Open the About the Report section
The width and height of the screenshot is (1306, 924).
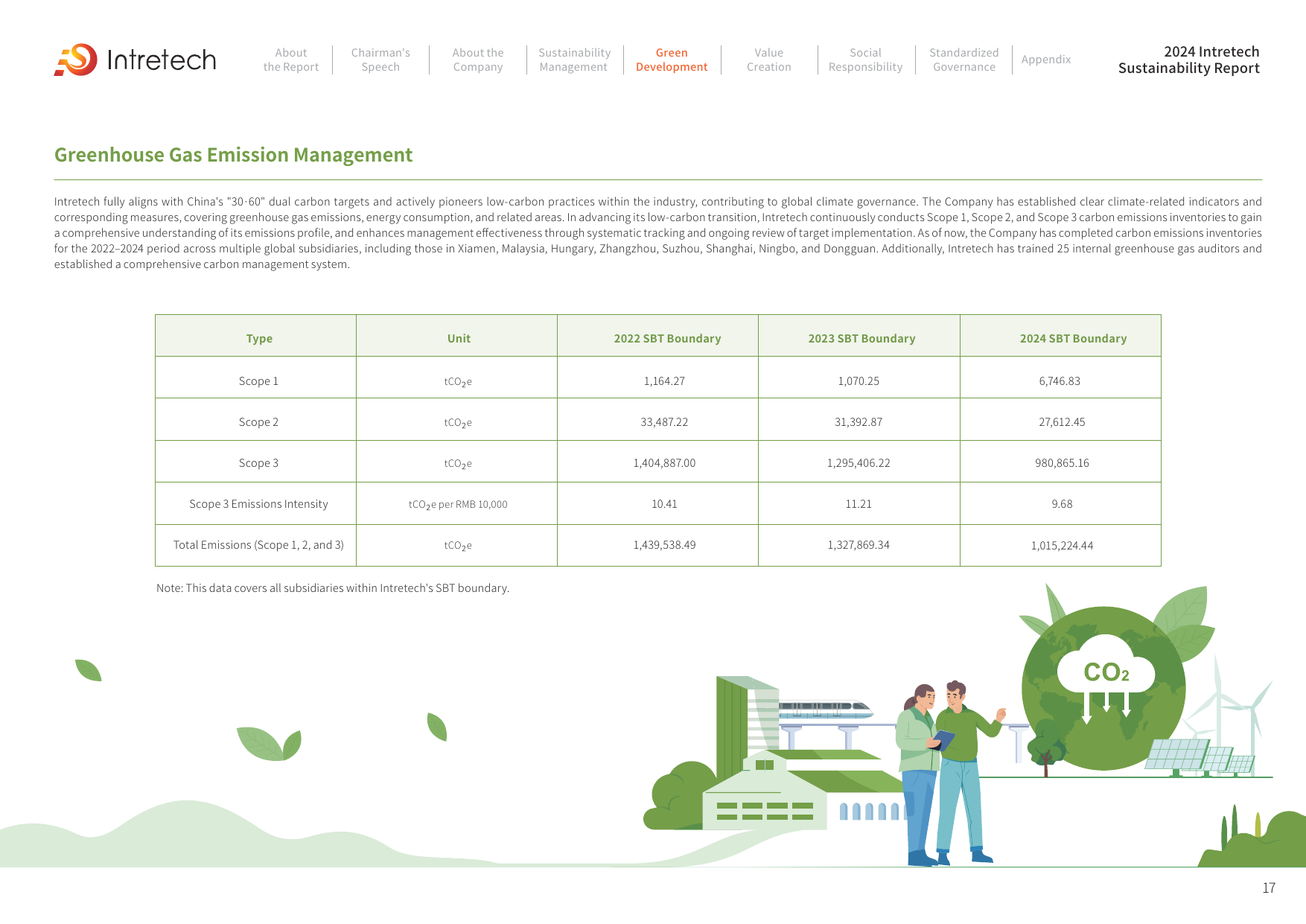point(290,60)
